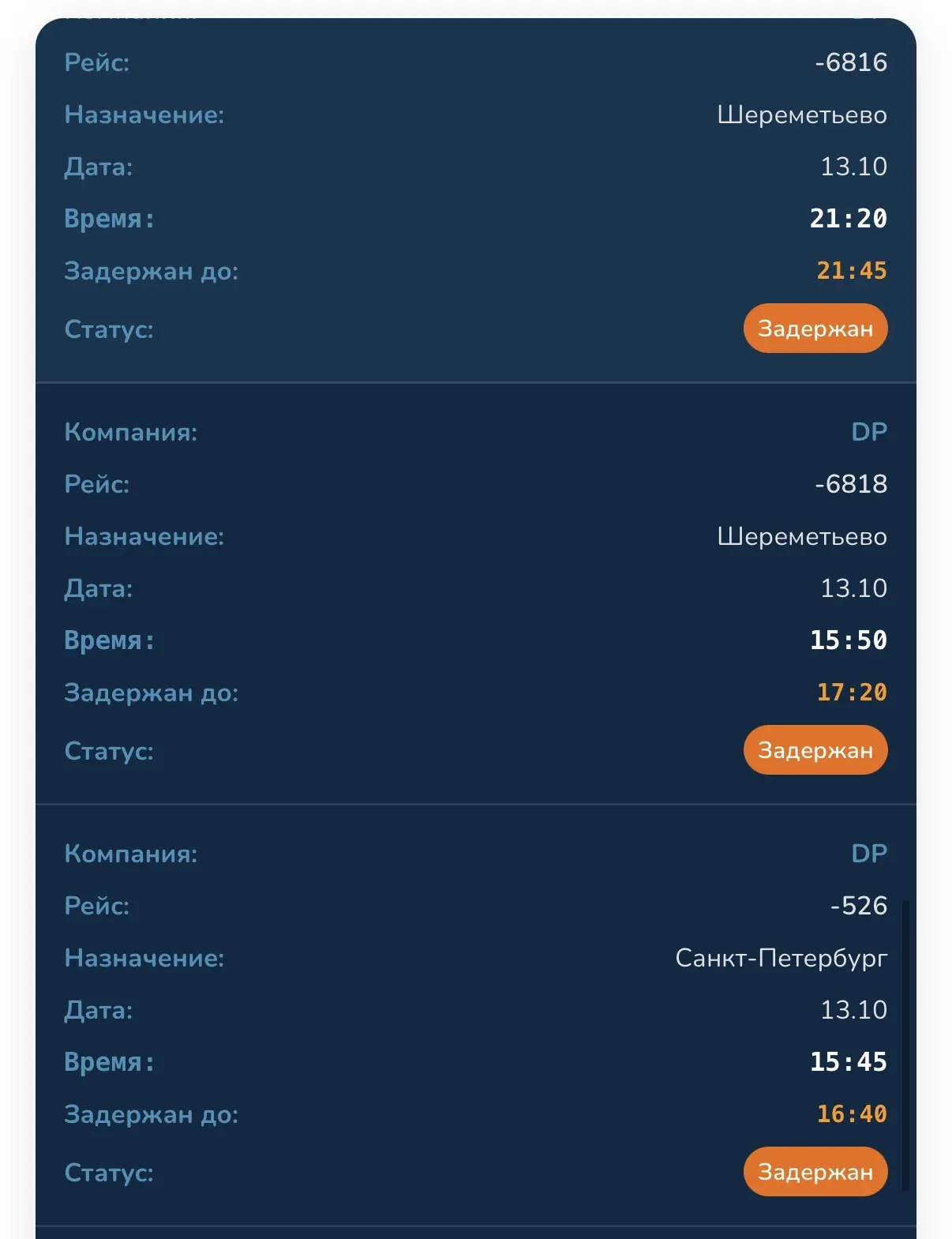Image resolution: width=952 pixels, height=1239 pixels.
Task: Click the DP company code above flight -526
Action: [869, 854]
